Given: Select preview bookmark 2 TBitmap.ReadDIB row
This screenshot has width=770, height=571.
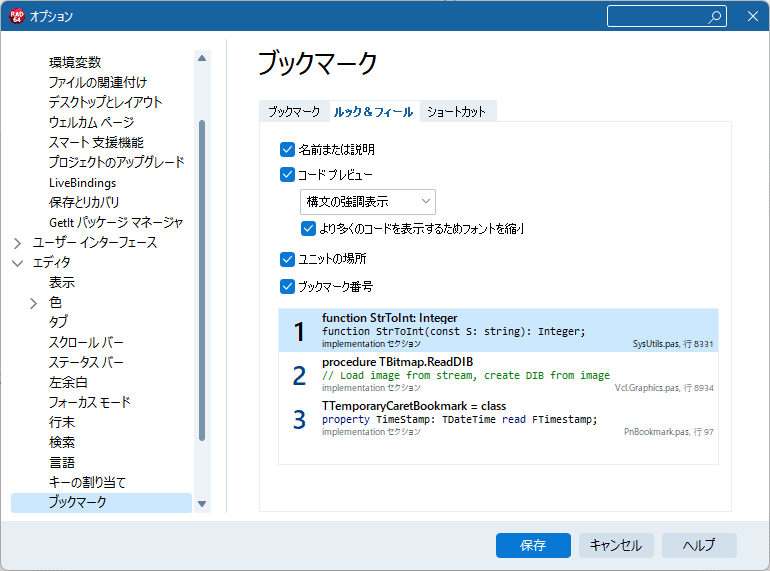Looking at the screenshot, I should (x=498, y=375).
